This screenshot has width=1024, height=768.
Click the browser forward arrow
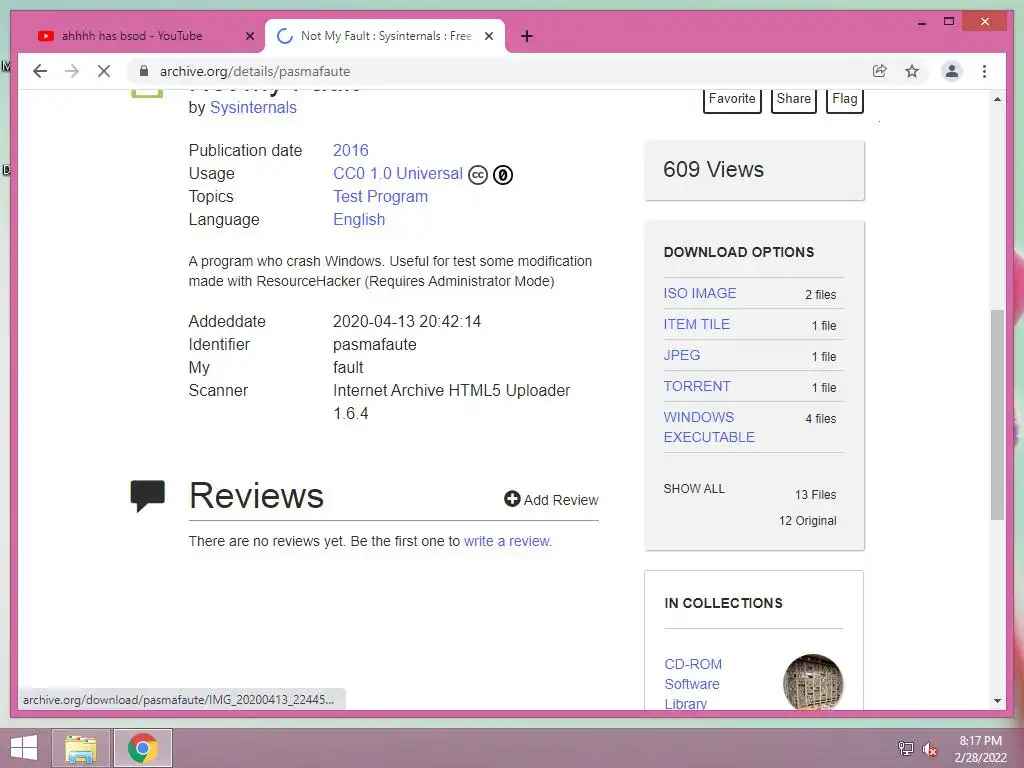(72, 71)
